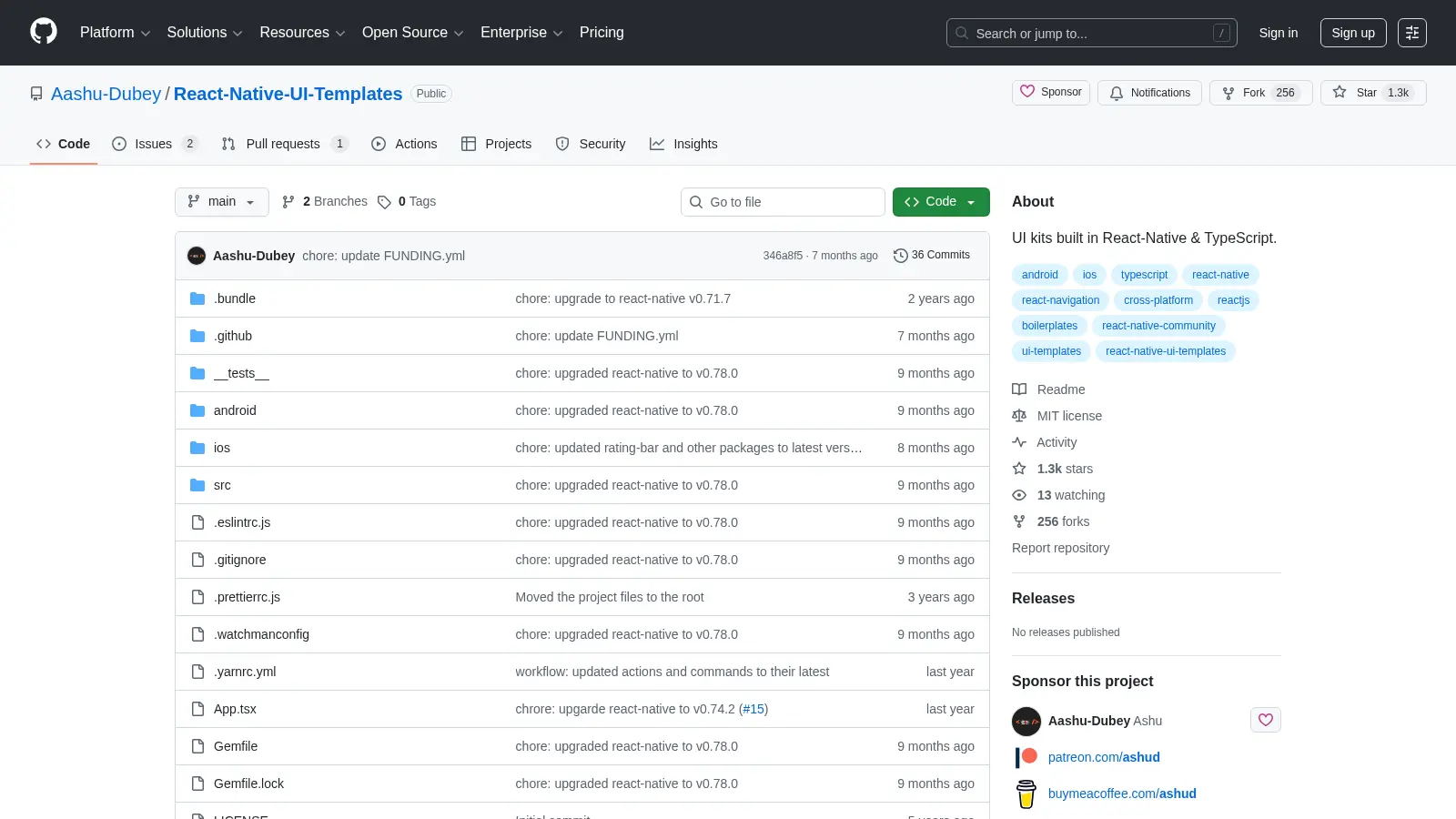Open the react-native topic tag
The height and width of the screenshot is (819, 1456).
coord(1220,275)
